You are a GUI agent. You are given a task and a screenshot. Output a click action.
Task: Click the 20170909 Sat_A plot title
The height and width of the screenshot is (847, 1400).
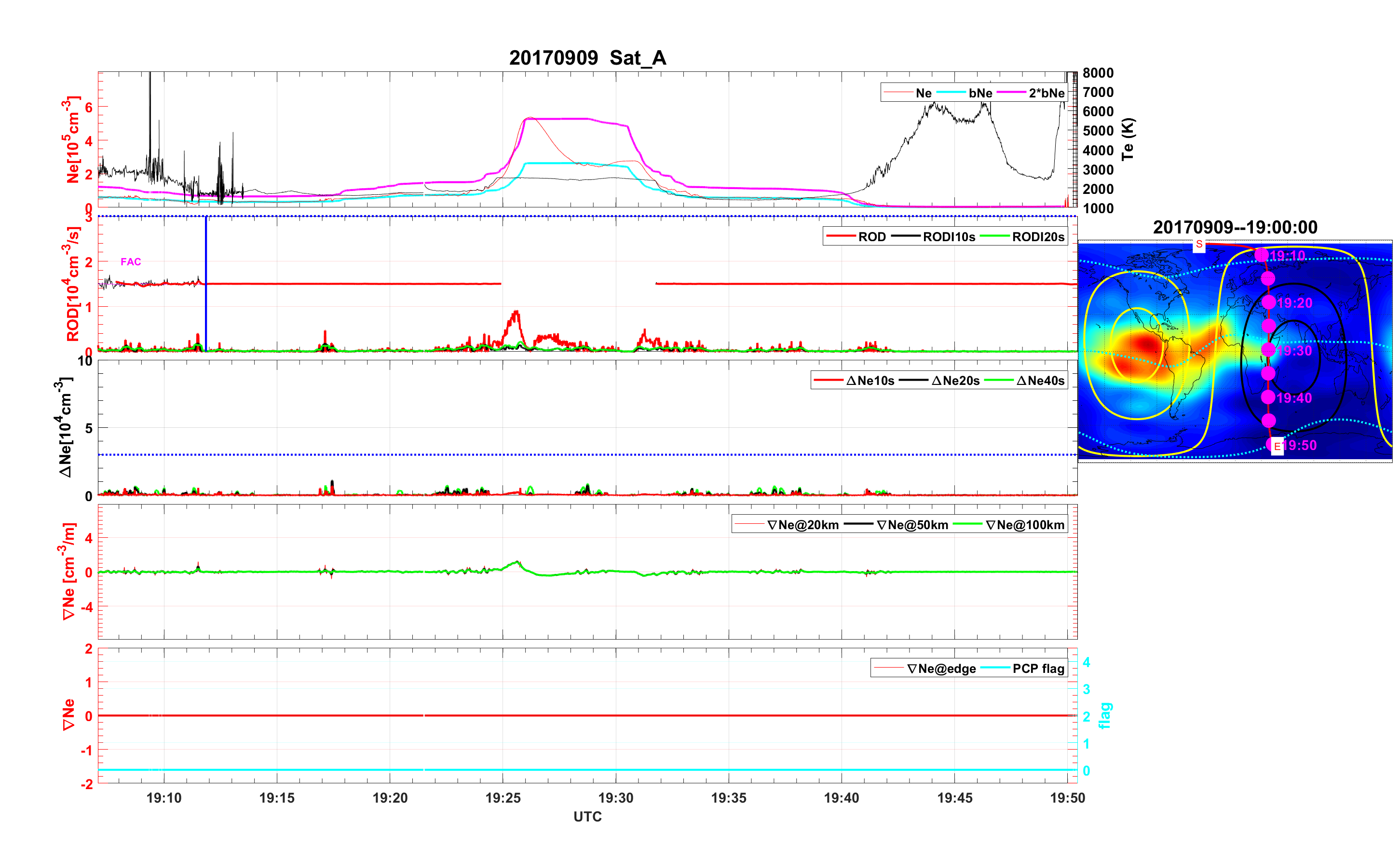pyautogui.click(x=587, y=57)
